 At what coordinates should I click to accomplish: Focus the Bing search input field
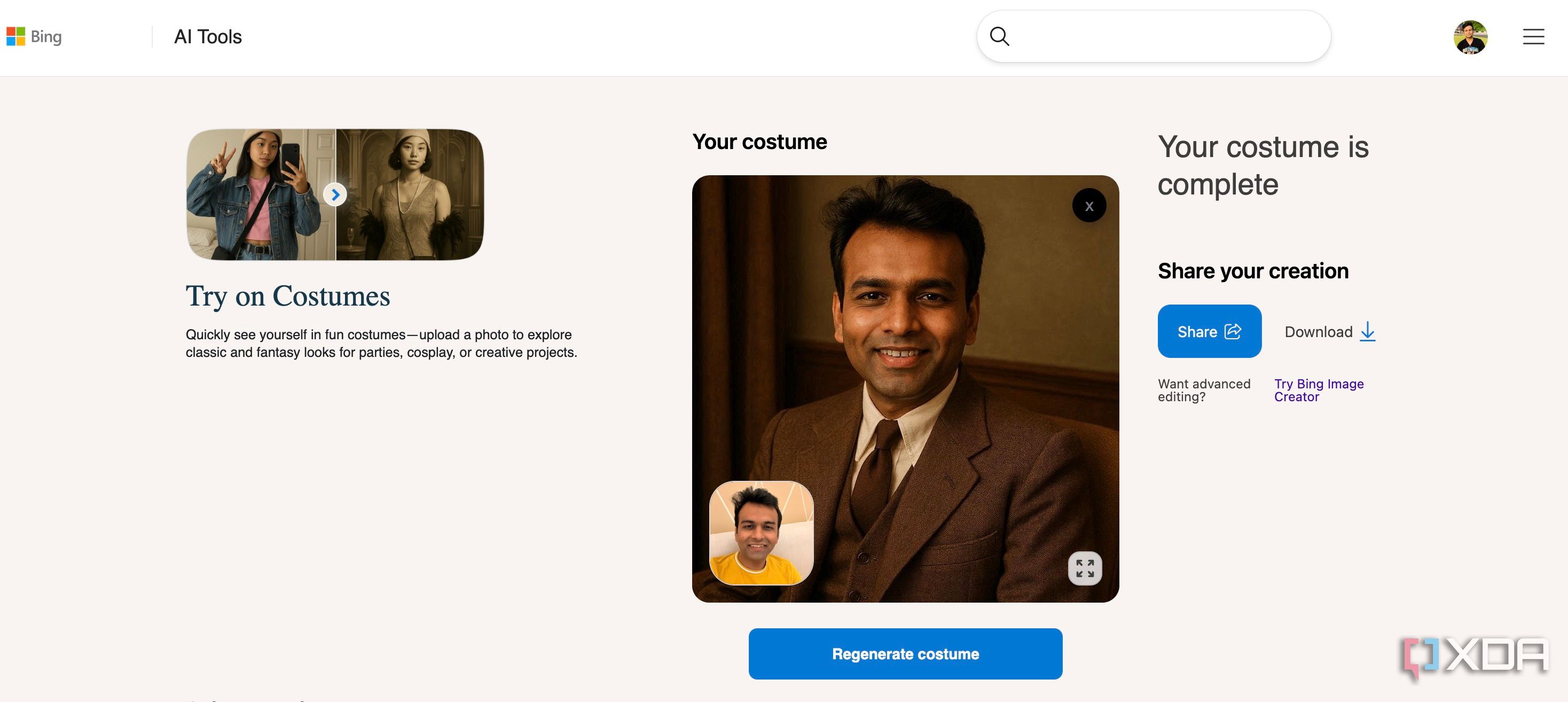click(1154, 36)
